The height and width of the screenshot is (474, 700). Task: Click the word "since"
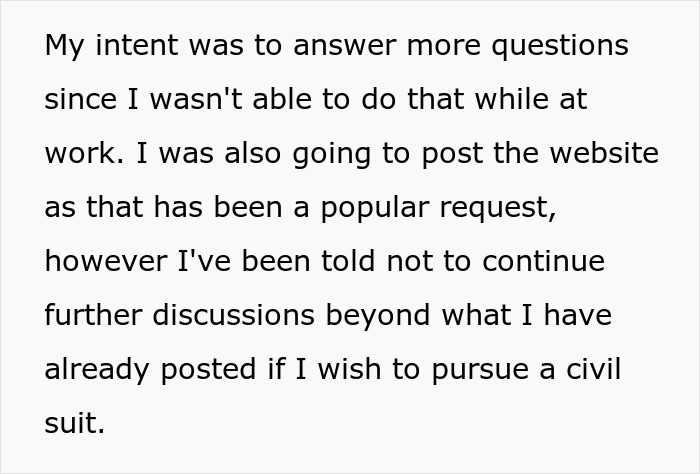[x=81, y=99]
